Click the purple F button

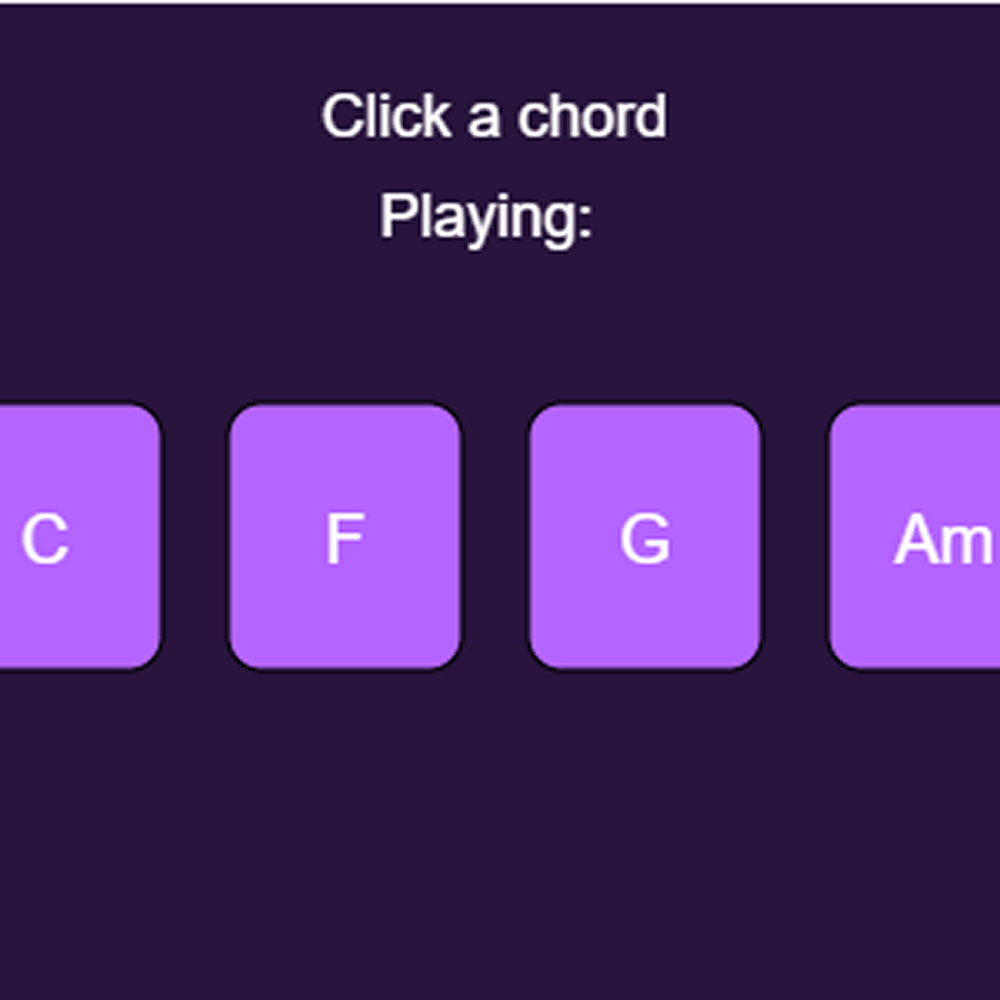pyautogui.click(x=345, y=537)
